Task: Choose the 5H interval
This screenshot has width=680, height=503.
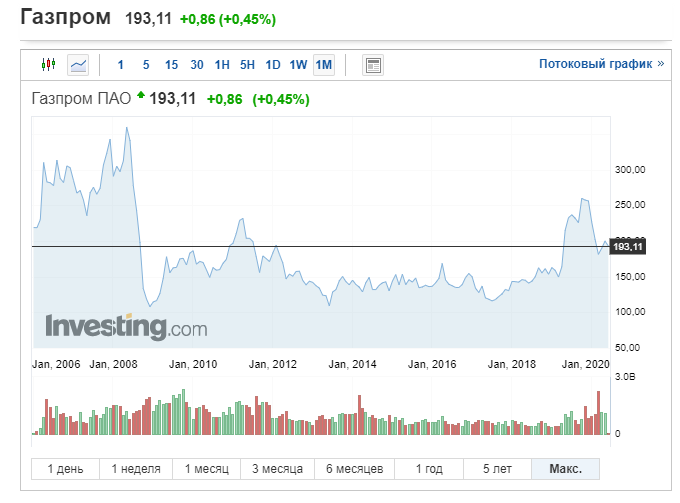Action: 247,65
